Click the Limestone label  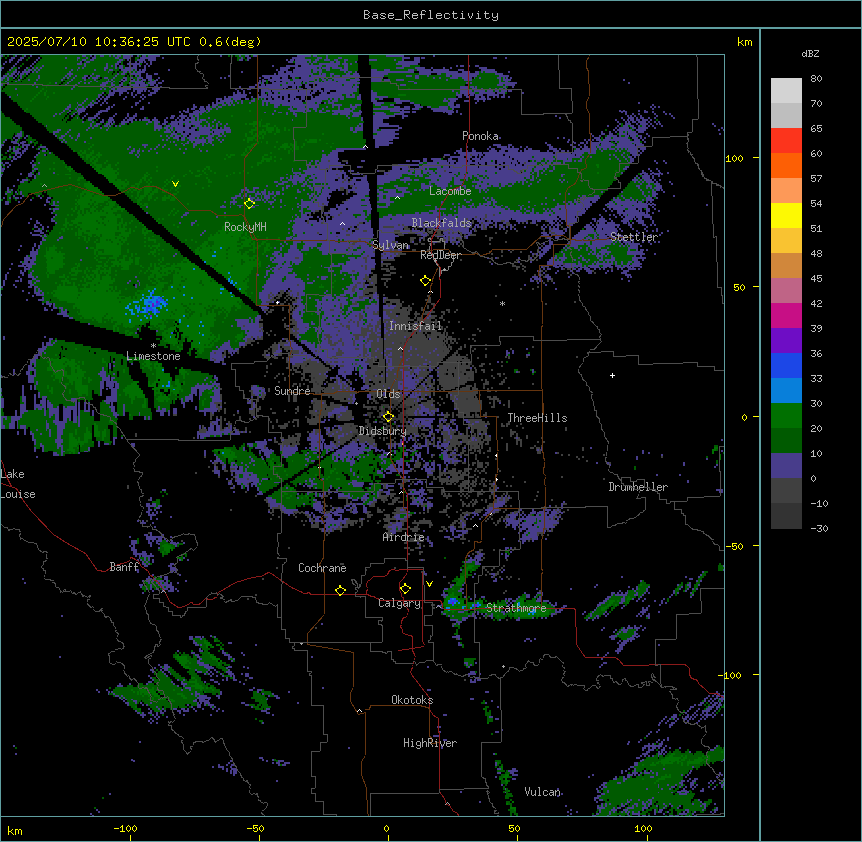click(153, 356)
